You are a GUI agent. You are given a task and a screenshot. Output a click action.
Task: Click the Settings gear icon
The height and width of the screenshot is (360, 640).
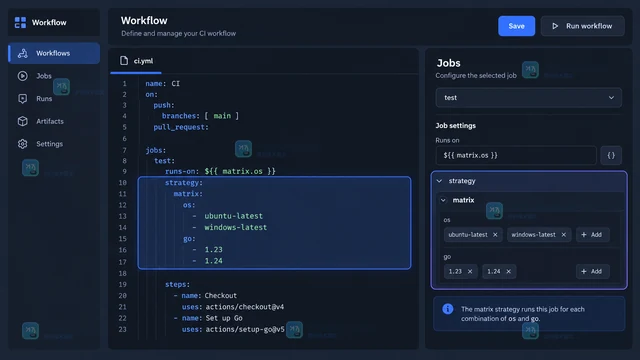[x=22, y=144]
